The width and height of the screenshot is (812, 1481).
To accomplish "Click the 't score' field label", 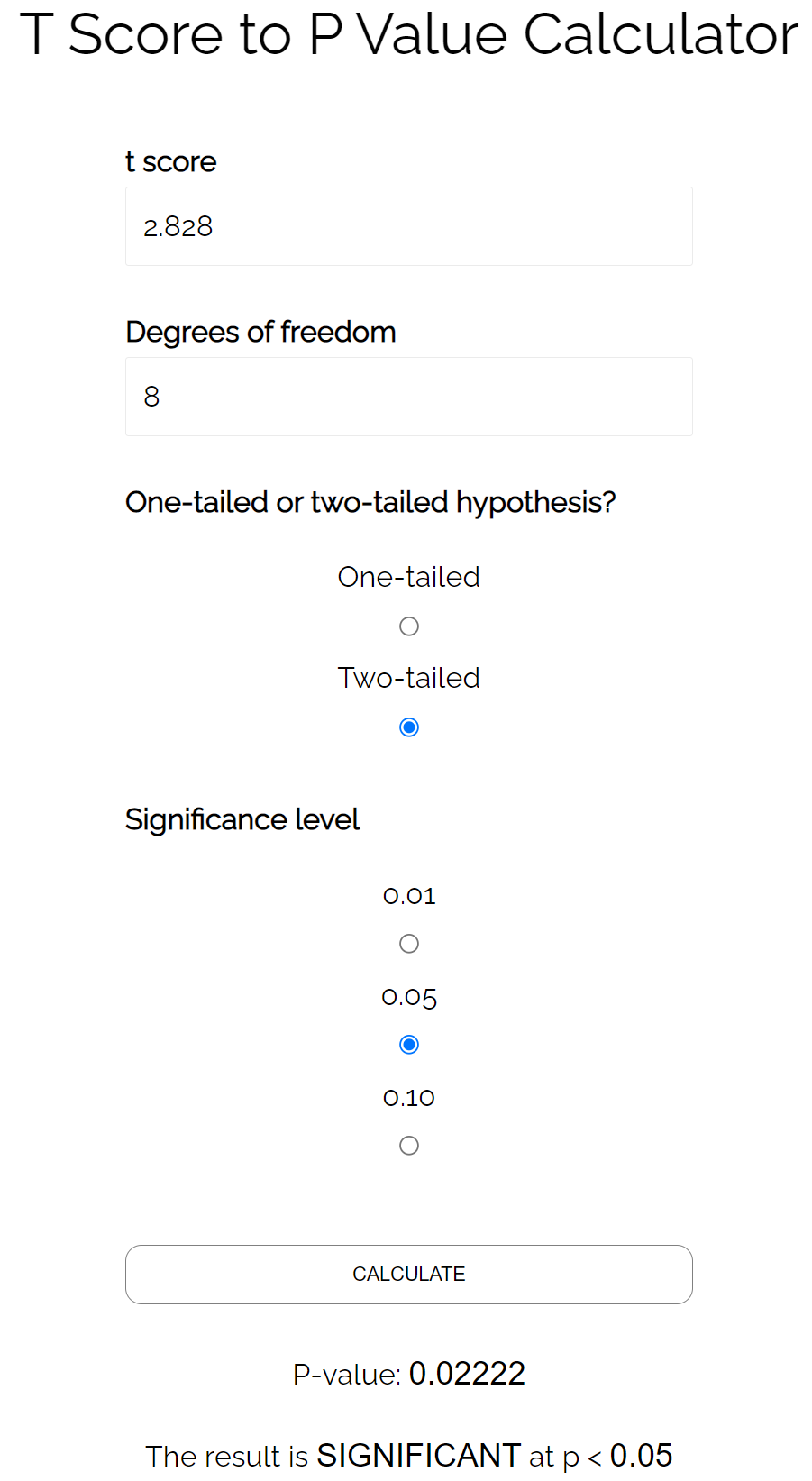I will coord(170,161).
